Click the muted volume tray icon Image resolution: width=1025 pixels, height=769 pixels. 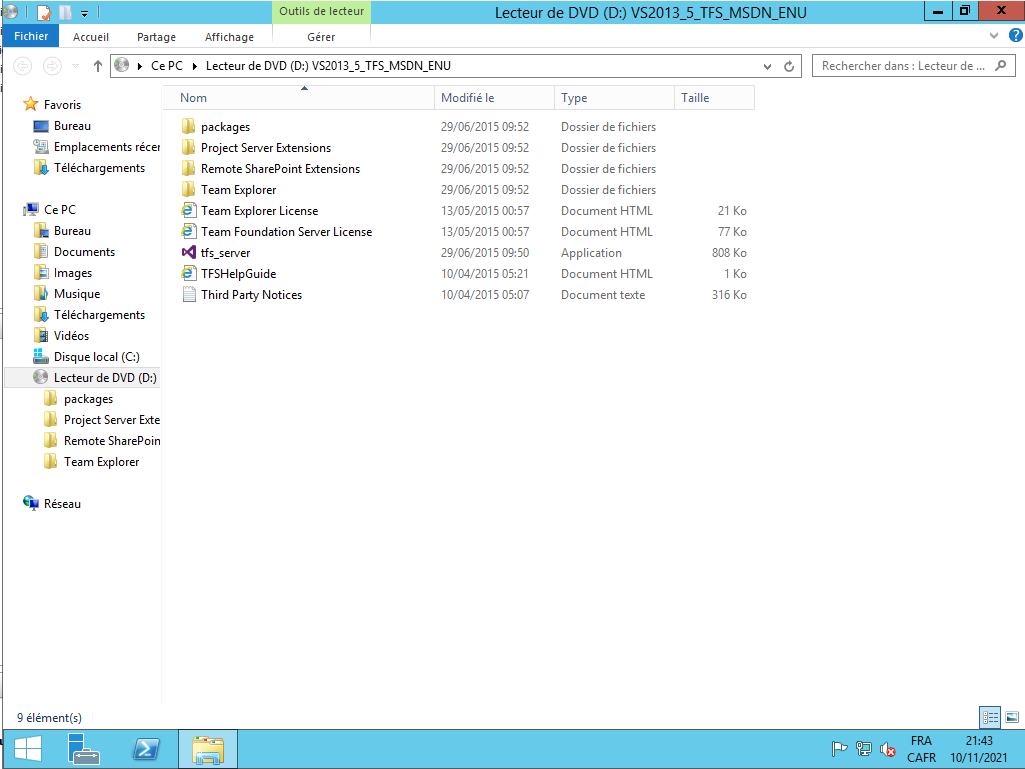[887, 749]
